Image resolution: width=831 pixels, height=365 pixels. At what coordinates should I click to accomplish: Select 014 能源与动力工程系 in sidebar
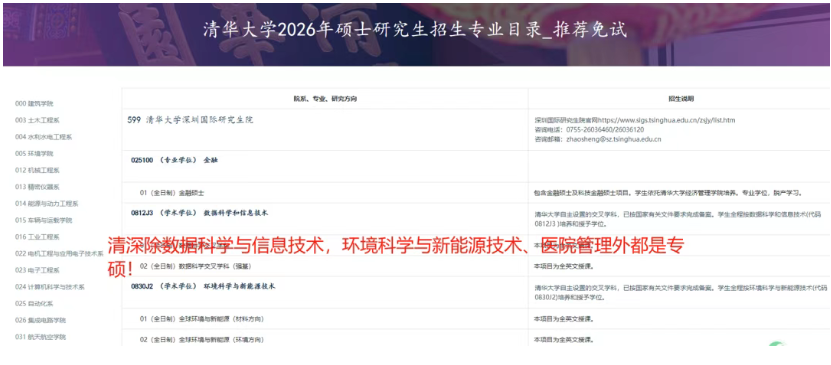pos(47,203)
